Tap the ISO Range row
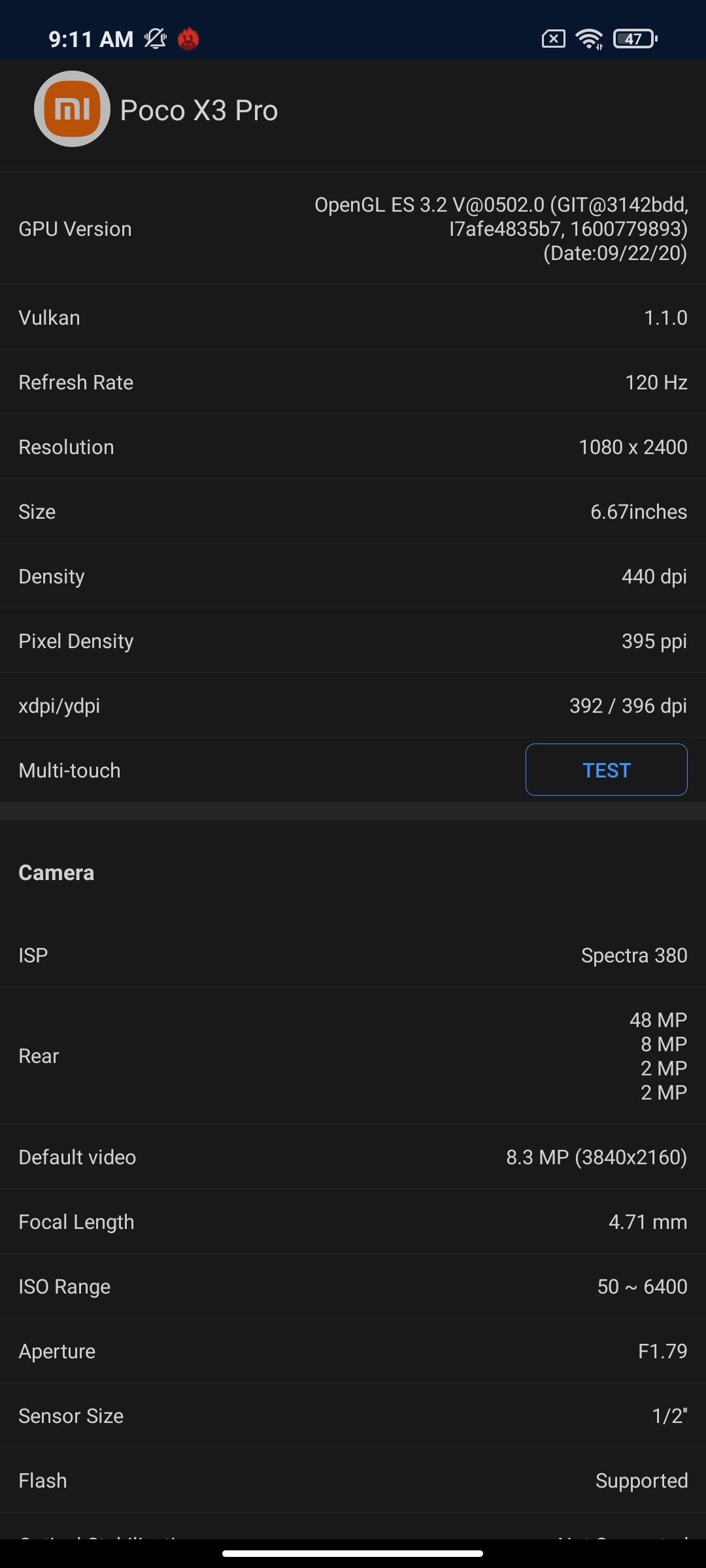The width and height of the screenshot is (706, 1568). pyautogui.click(x=353, y=1286)
